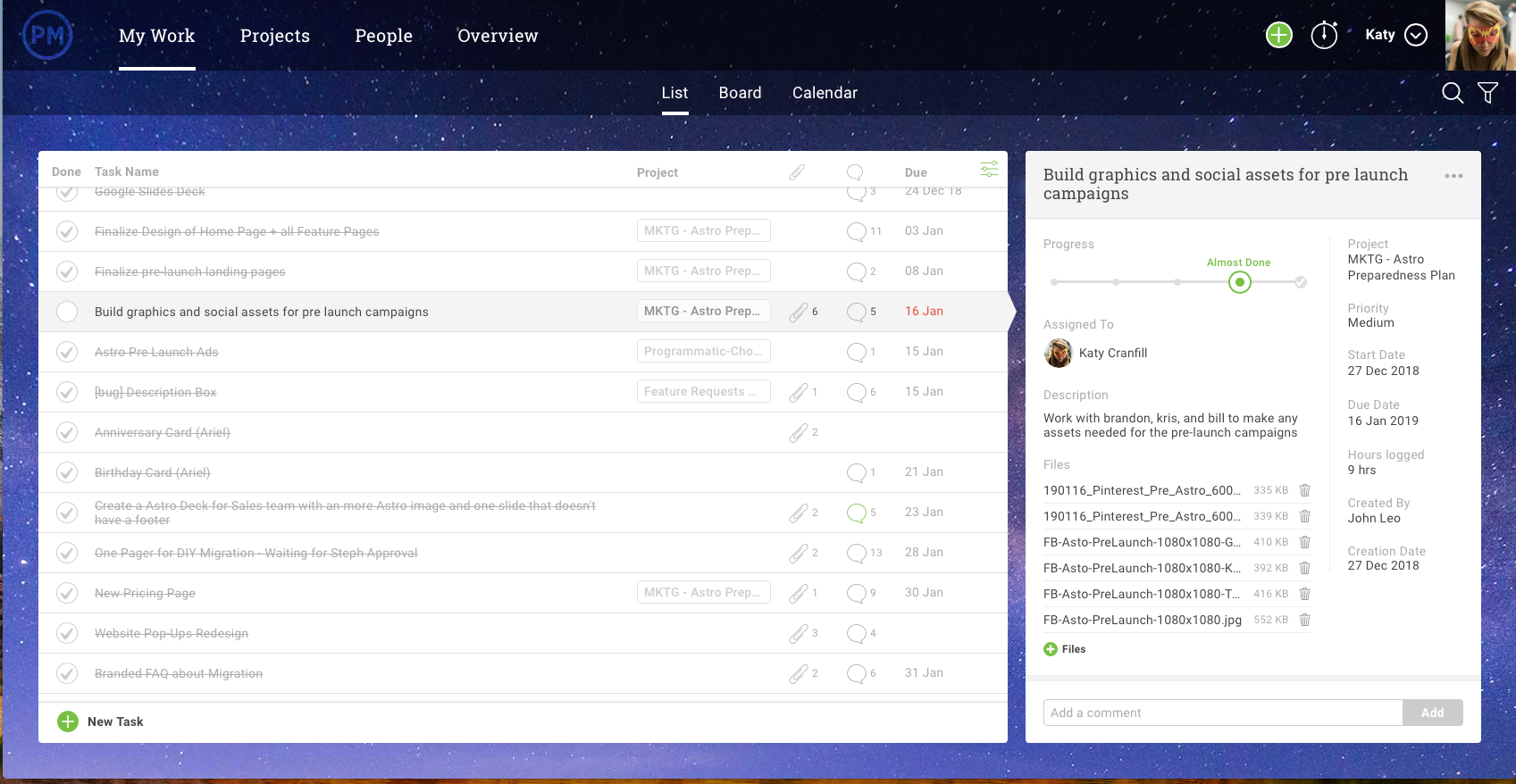Open the filter funnel icon
This screenshot has height=784, width=1516.
click(x=1488, y=93)
